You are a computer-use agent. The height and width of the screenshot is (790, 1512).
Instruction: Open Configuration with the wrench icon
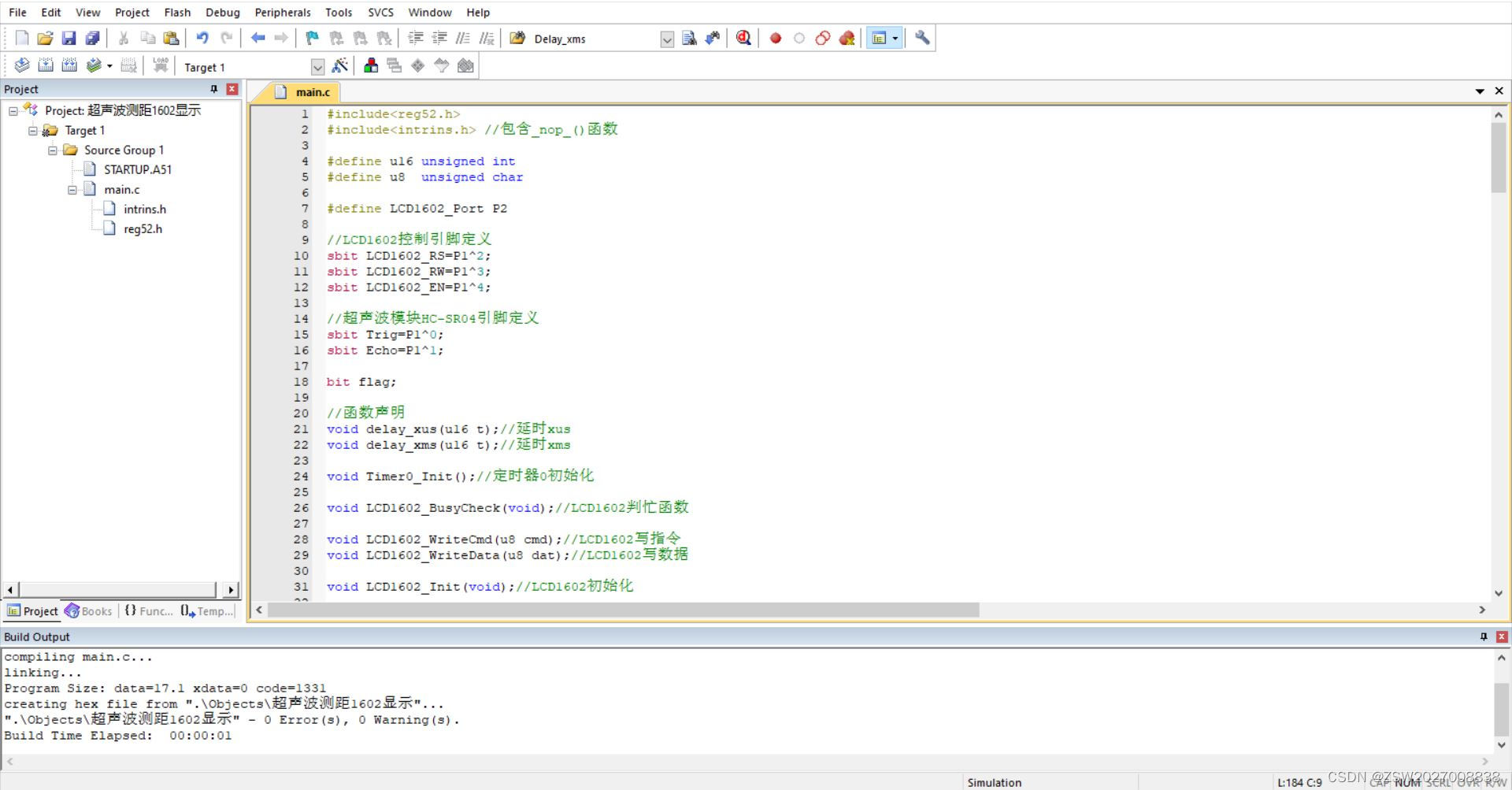pyautogui.click(x=922, y=38)
